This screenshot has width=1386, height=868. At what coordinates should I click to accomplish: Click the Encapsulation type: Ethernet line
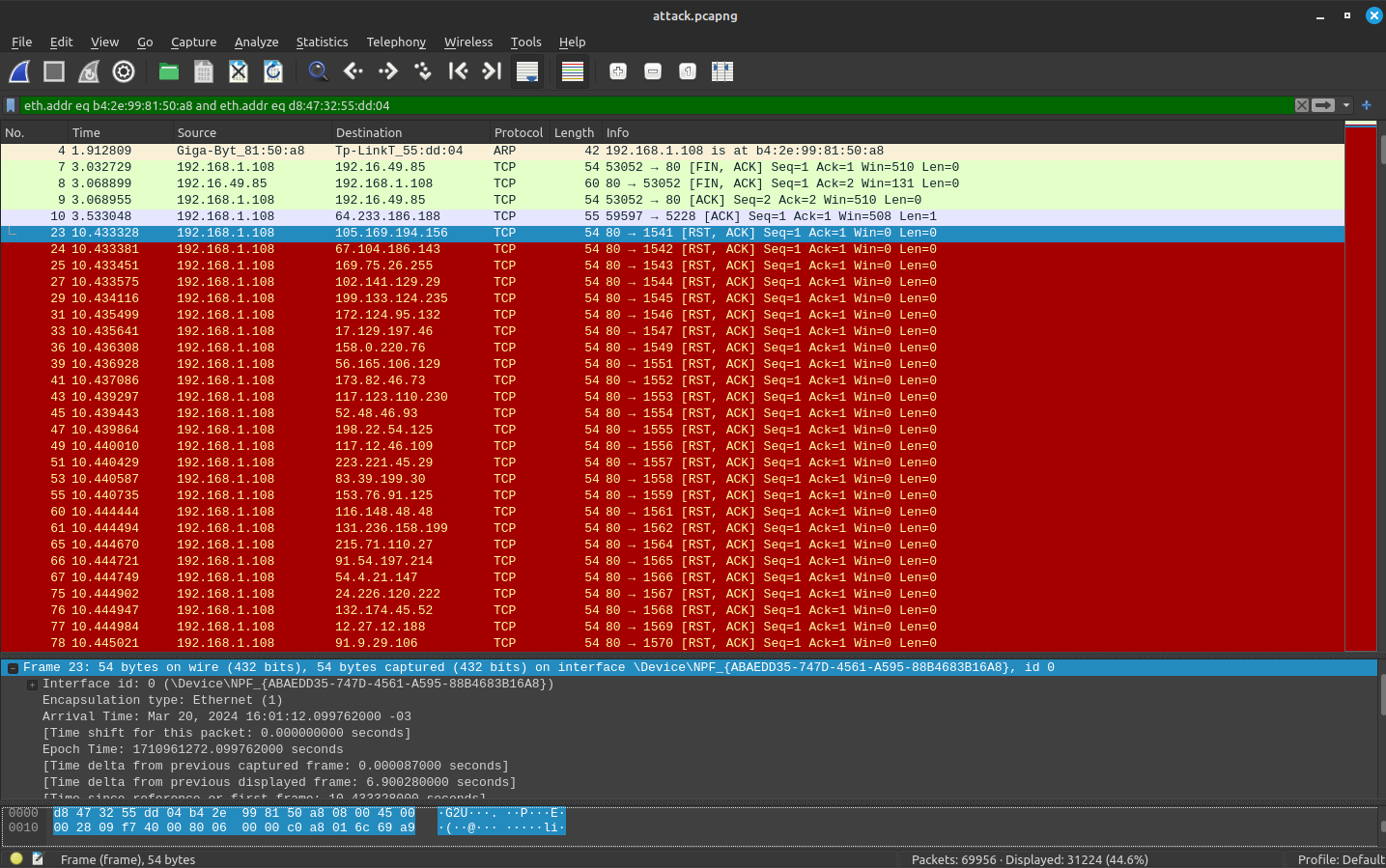coord(162,701)
